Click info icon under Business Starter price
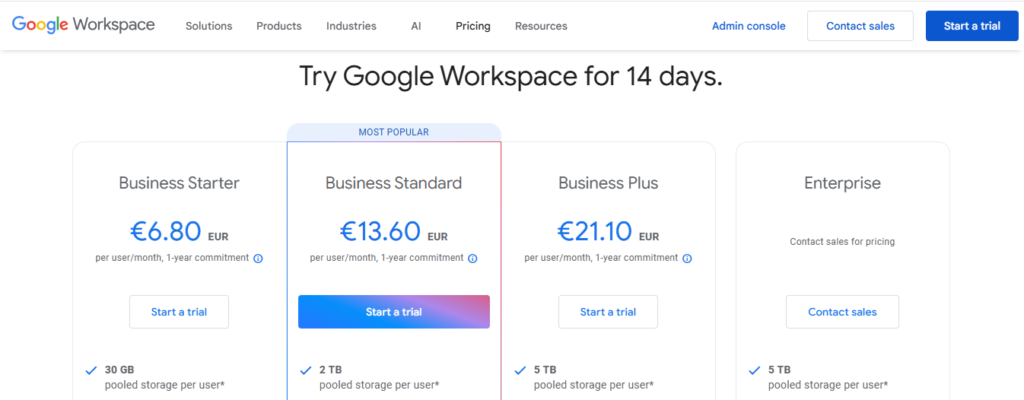The height and width of the screenshot is (400, 1024). click(258, 259)
